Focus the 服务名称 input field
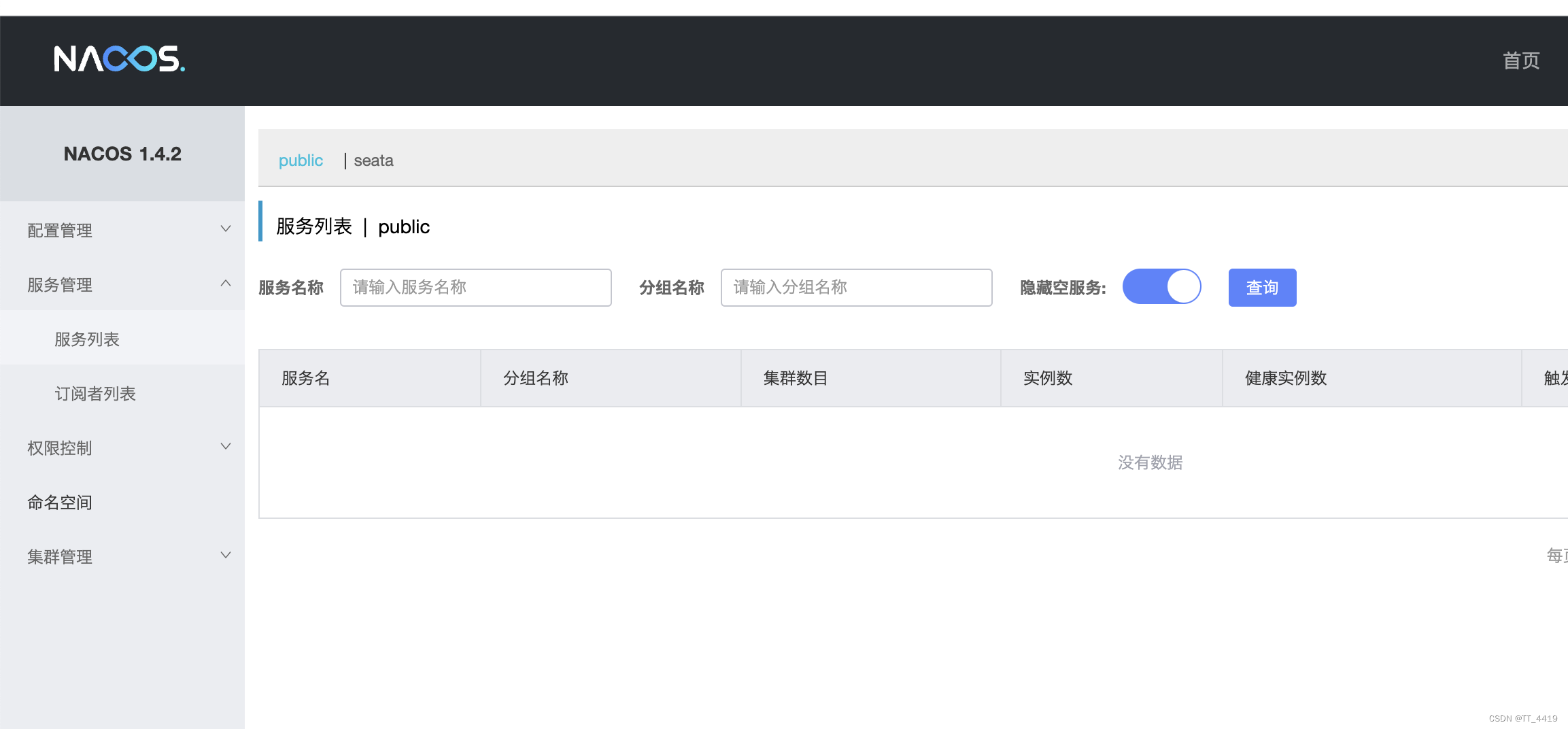 pyautogui.click(x=476, y=288)
